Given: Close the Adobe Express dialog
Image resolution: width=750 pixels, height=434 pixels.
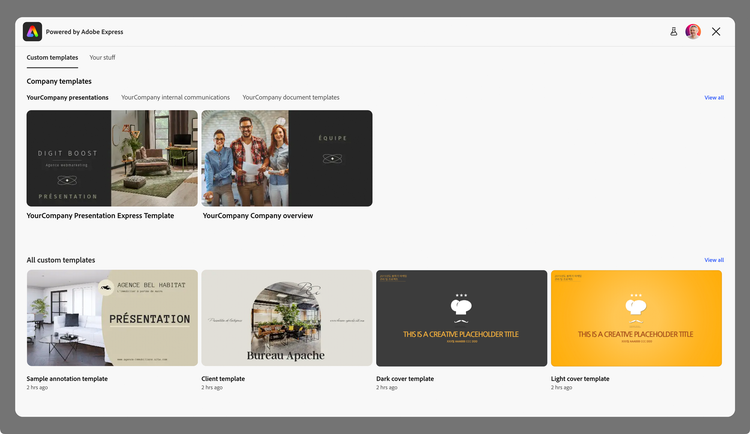Looking at the screenshot, I should pyautogui.click(x=716, y=32).
